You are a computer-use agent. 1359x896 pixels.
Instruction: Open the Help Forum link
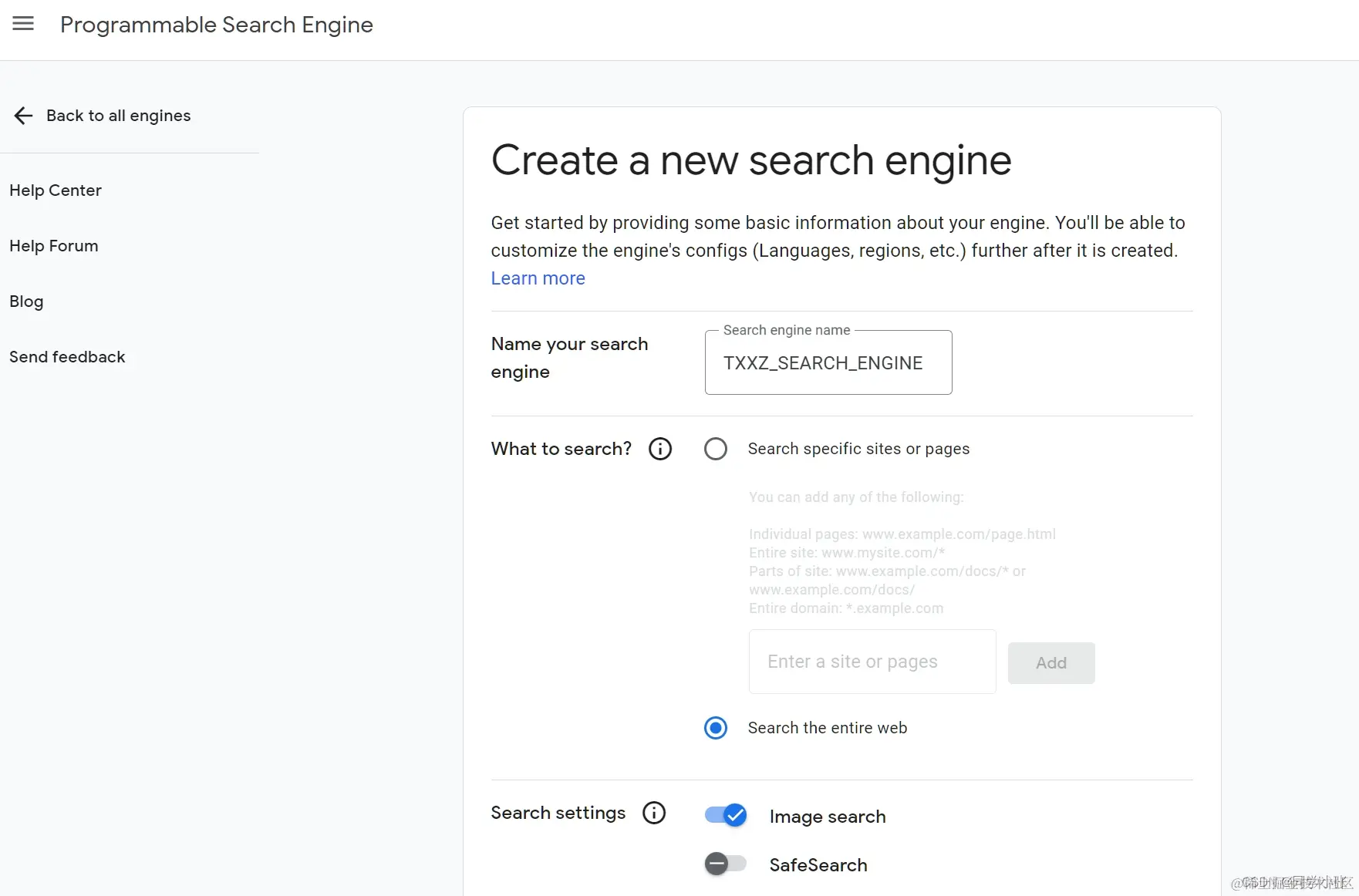pyautogui.click(x=54, y=246)
